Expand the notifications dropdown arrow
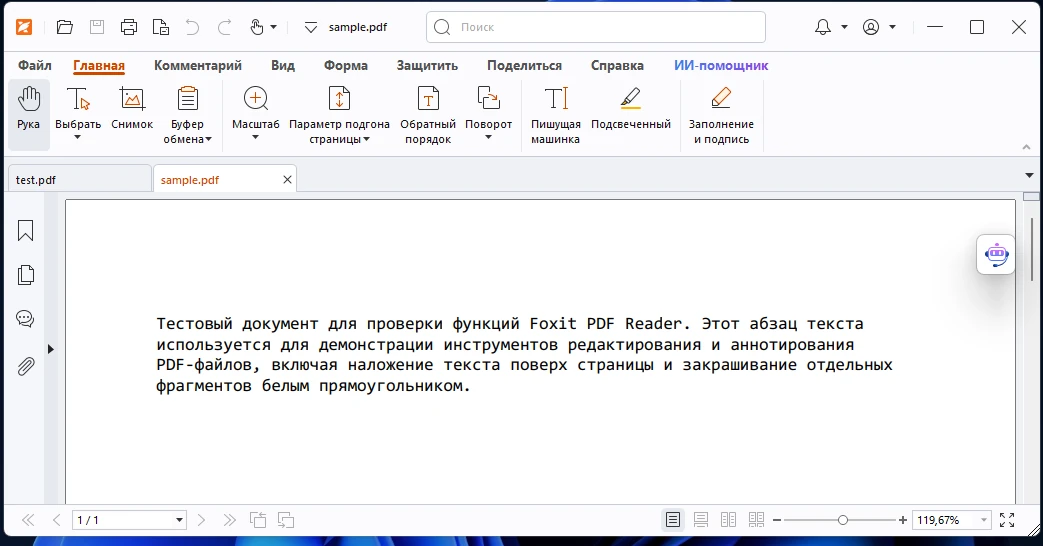The image size is (1043, 546). click(844, 27)
